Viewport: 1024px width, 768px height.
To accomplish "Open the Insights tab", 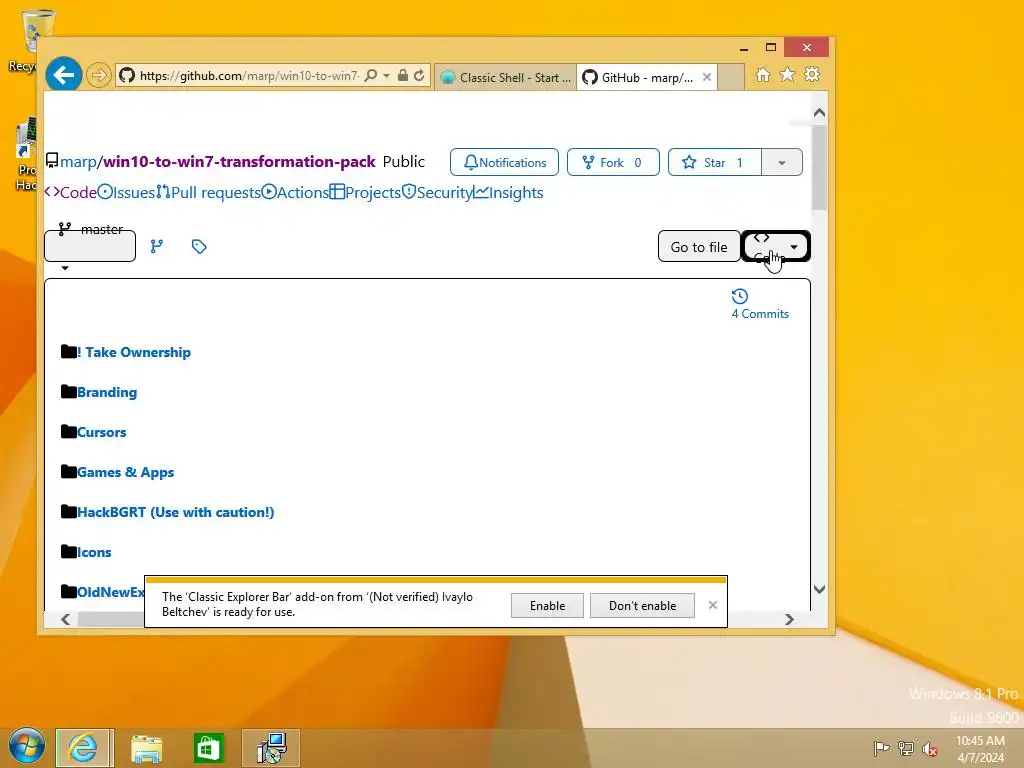I will [509, 193].
